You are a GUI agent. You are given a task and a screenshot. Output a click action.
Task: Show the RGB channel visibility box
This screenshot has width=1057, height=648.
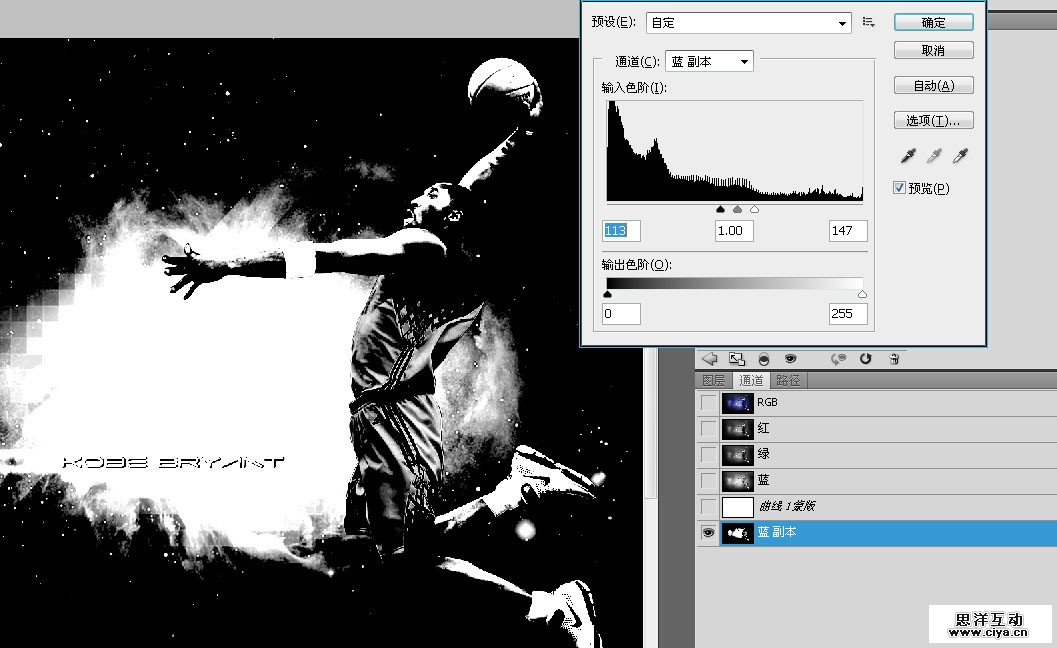[x=709, y=403]
